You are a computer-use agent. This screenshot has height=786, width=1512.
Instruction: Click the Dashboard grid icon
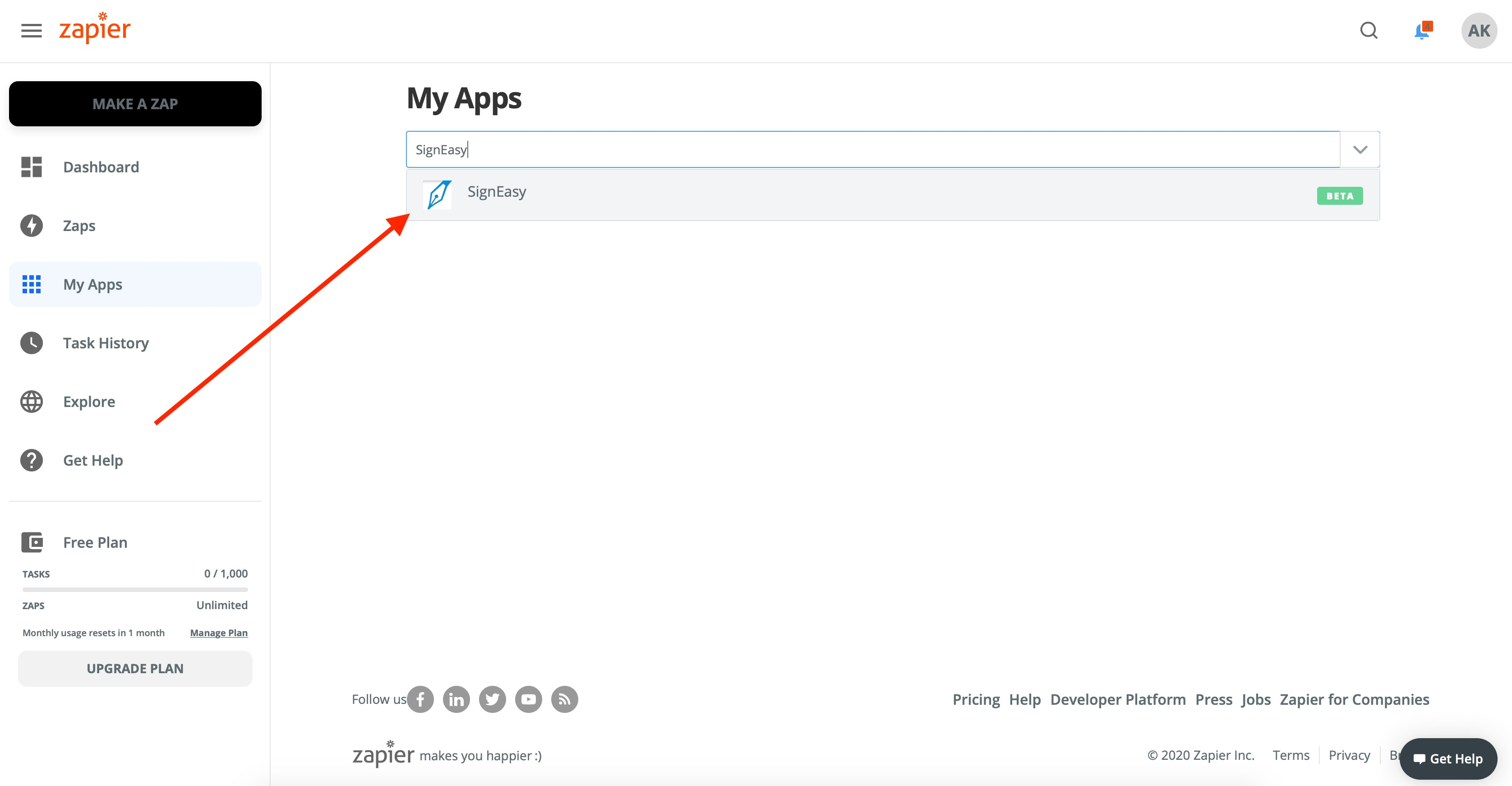coord(32,166)
